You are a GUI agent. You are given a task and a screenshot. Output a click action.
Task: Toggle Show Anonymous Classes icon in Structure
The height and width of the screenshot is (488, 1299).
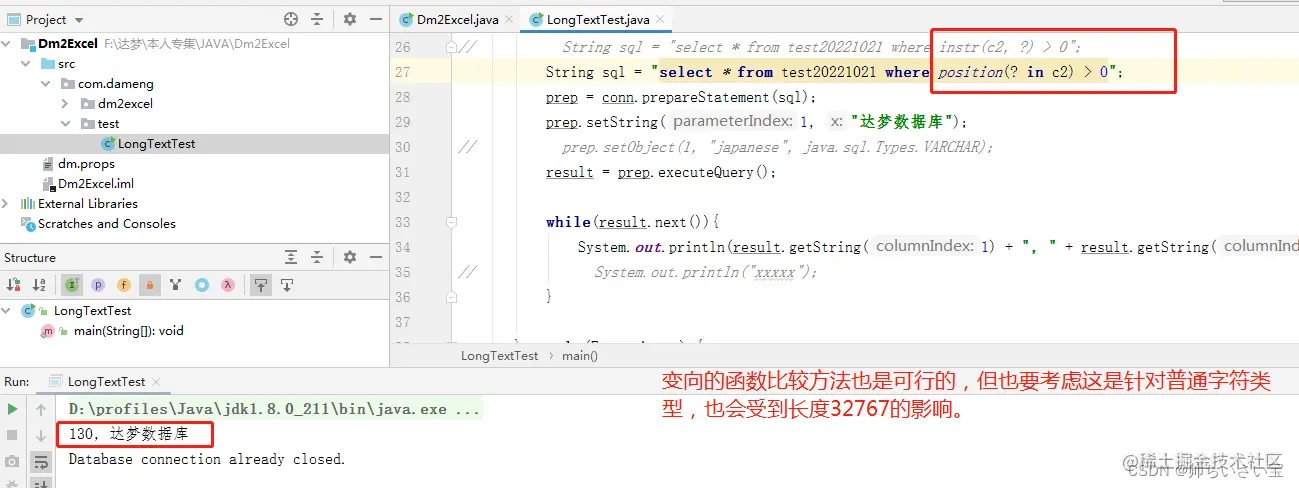pyautogui.click(x=176, y=285)
